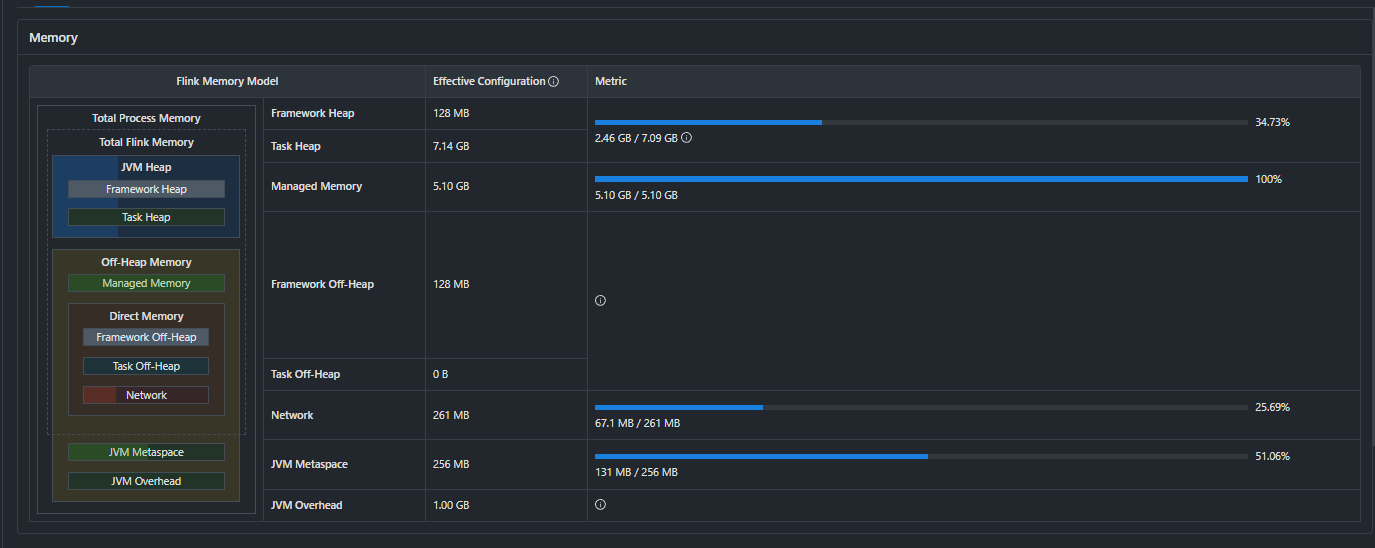Click info icon beside Effective Configuration header
This screenshot has height=548, width=1375.
[553, 81]
